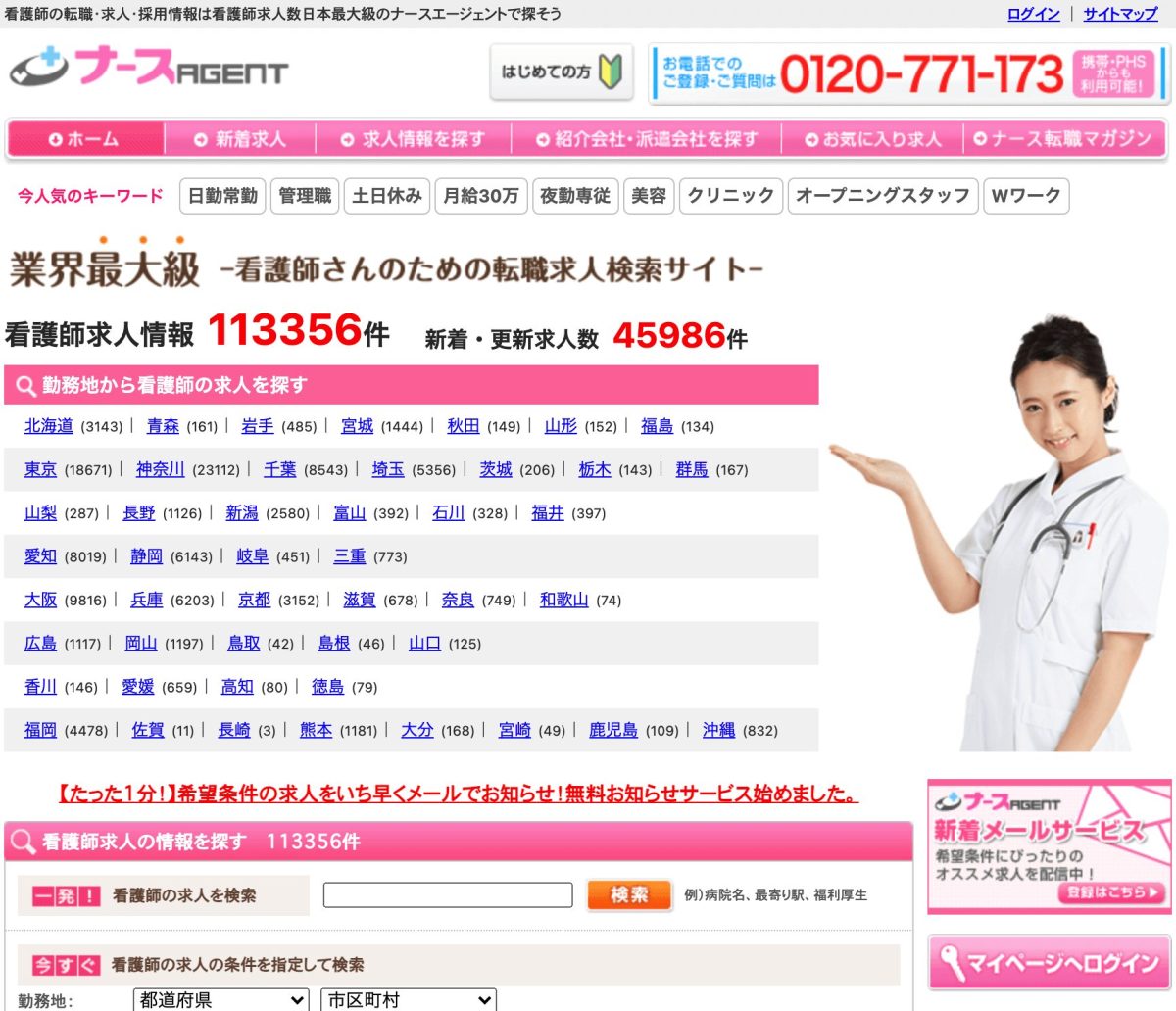Select 求人情報を探す in the navigation bar
The height and width of the screenshot is (1011, 1176).
413,140
